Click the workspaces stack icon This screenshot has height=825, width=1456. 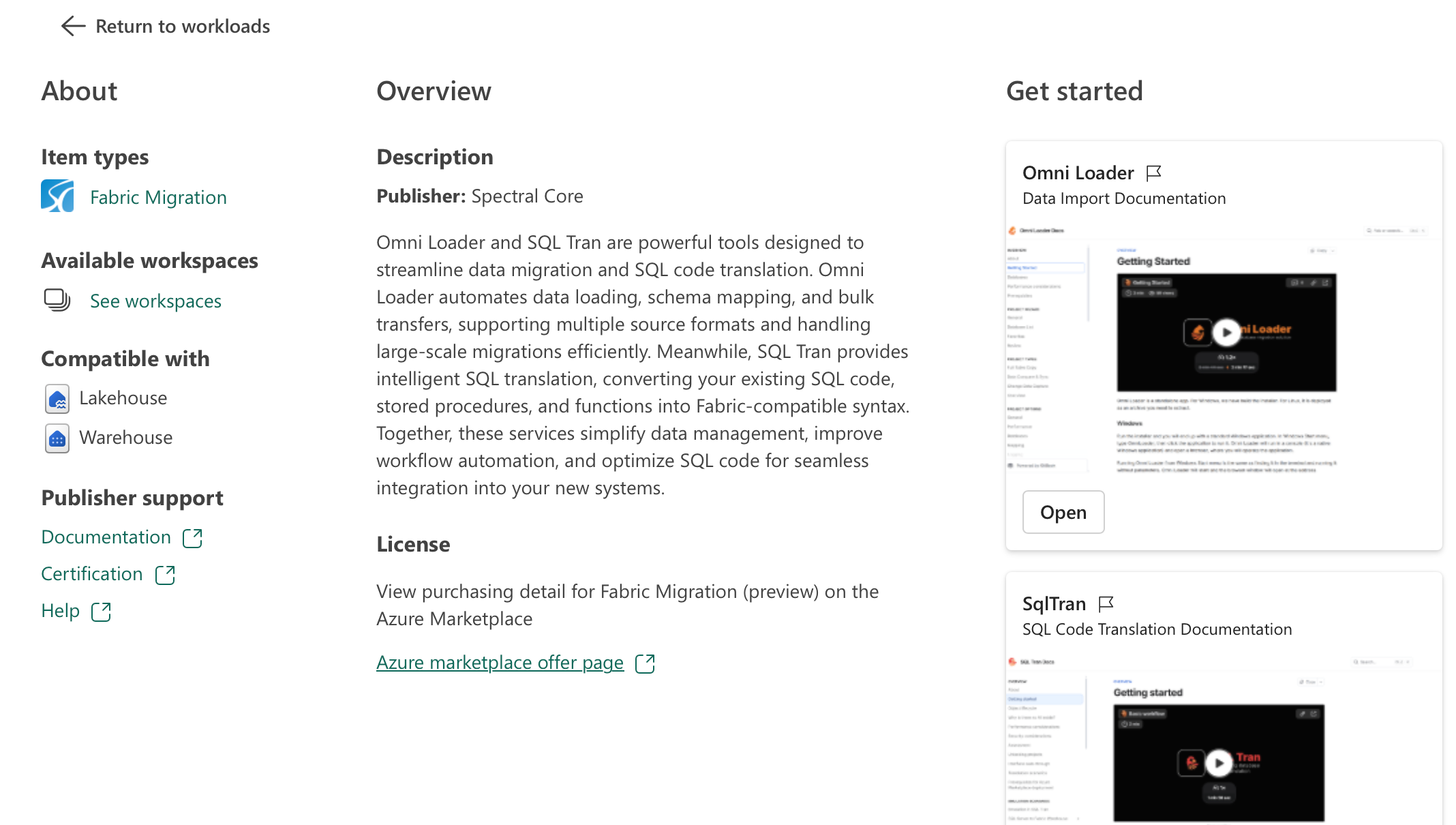57,300
